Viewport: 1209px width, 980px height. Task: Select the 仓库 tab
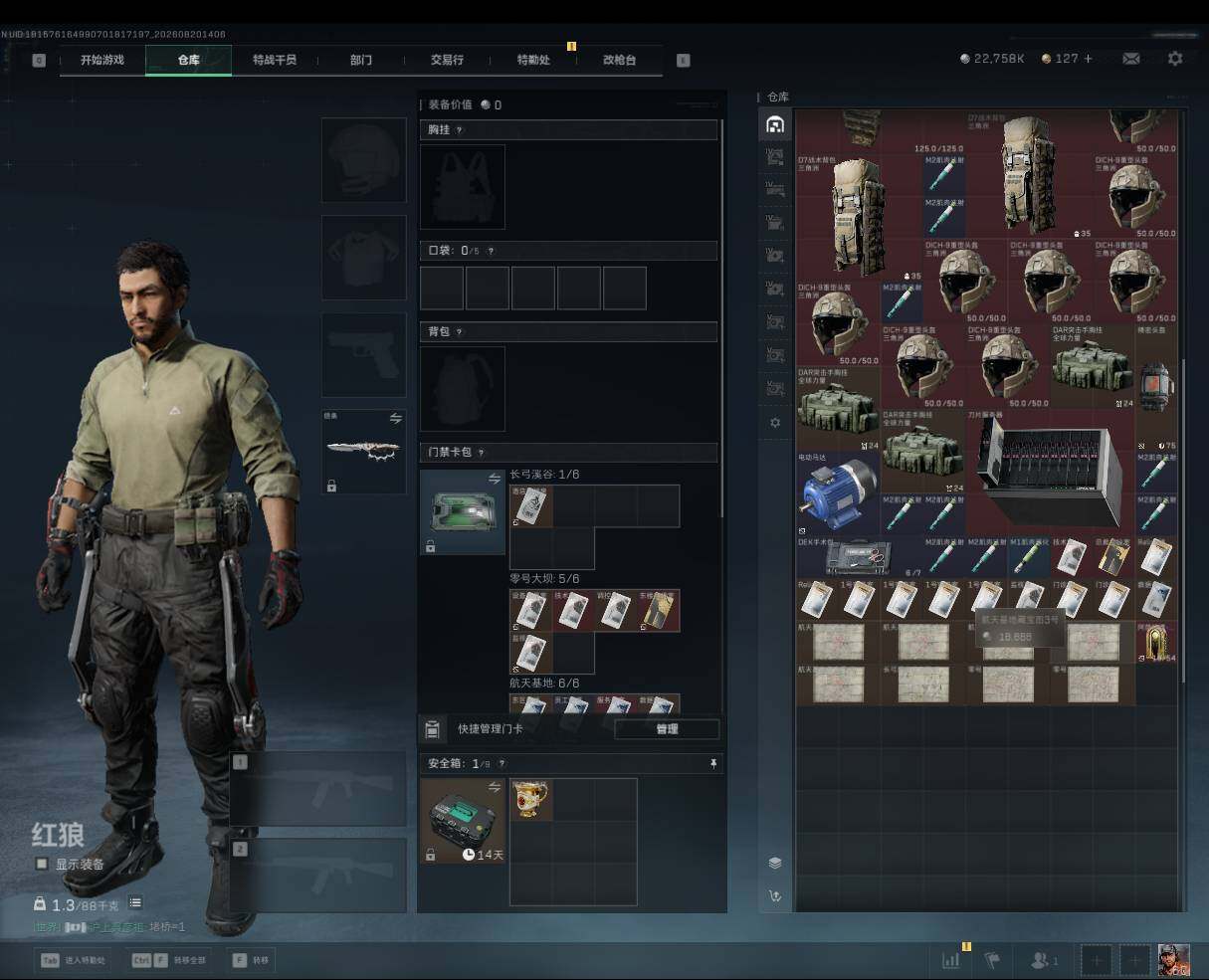tap(189, 60)
